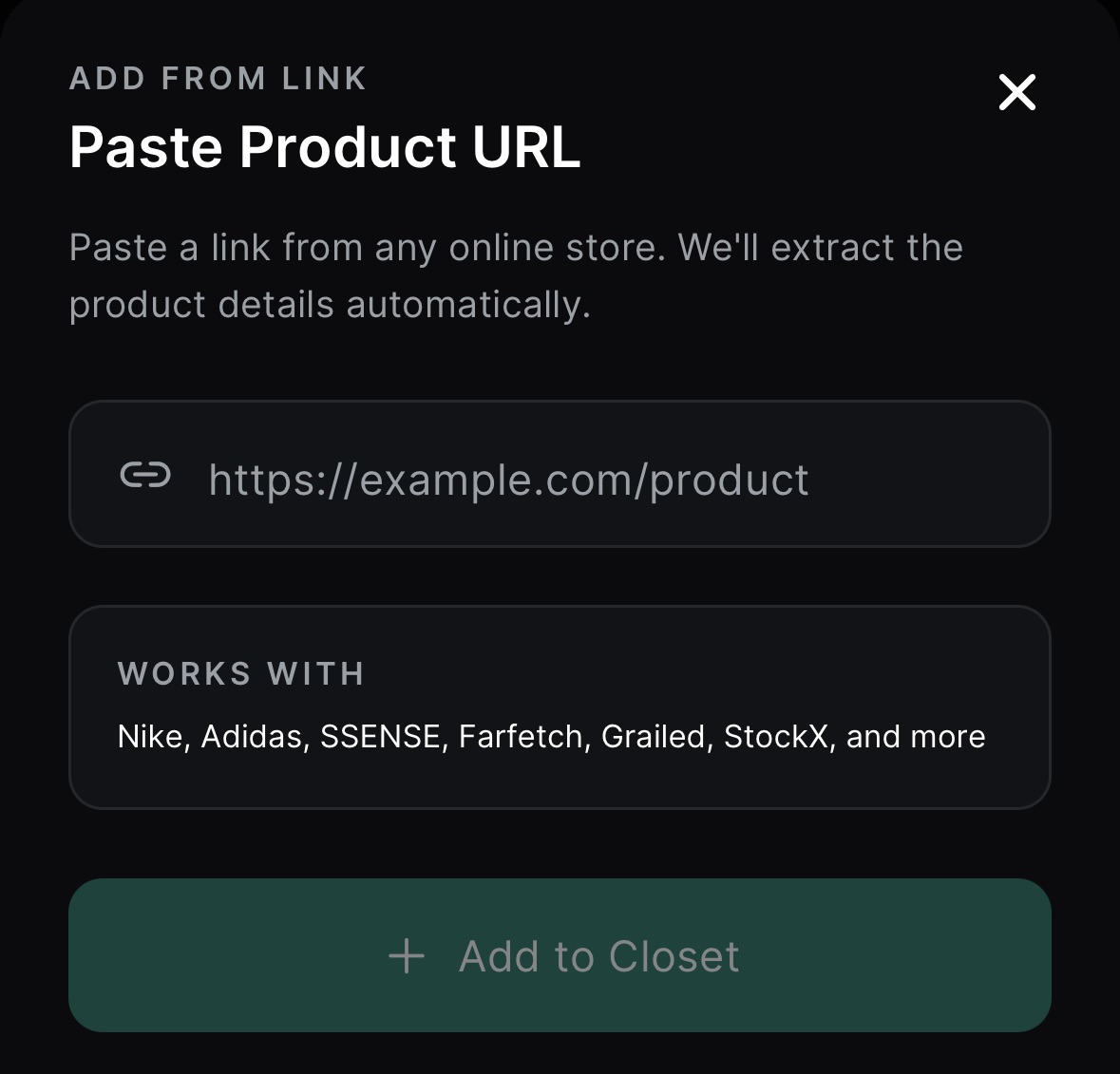Click the https://example.com/product placeholder text
The image size is (1120, 1074).
point(508,480)
